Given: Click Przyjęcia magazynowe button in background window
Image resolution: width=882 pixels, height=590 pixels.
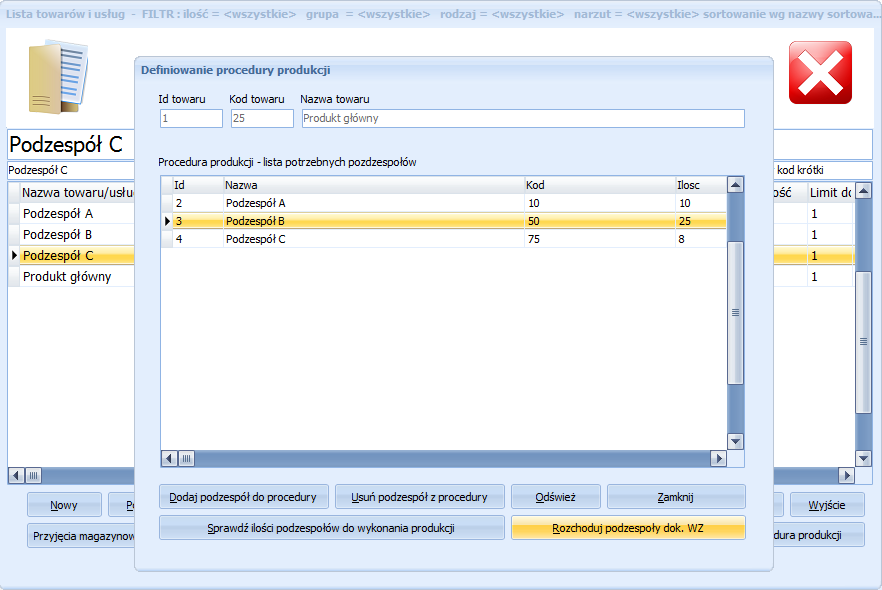Looking at the screenshot, I should [x=81, y=535].
